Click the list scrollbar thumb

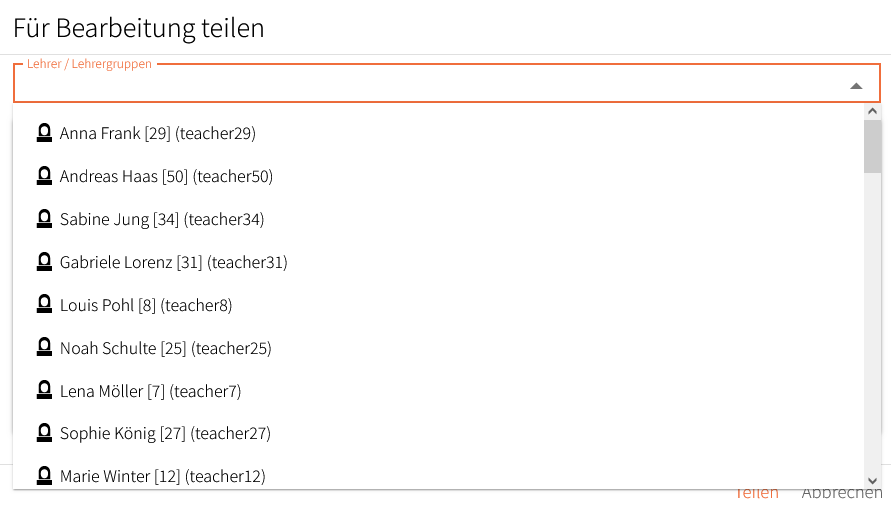click(x=872, y=146)
